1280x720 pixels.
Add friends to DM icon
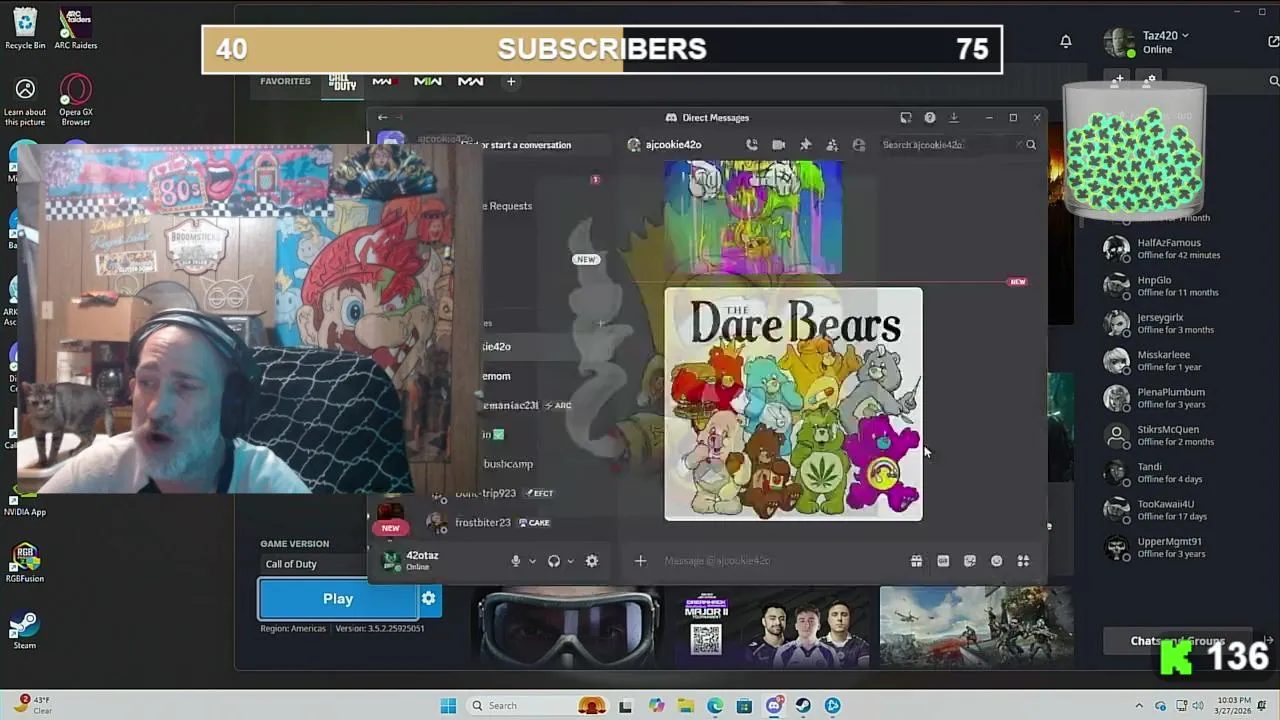tap(832, 145)
